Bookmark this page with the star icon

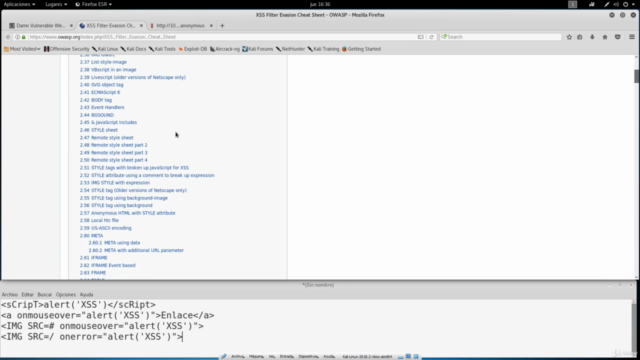pyautogui.click(x=569, y=37)
